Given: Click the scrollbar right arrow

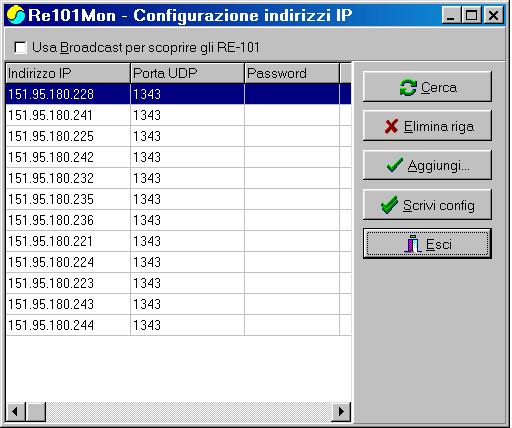Looking at the screenshot, I should pos(341,412).
